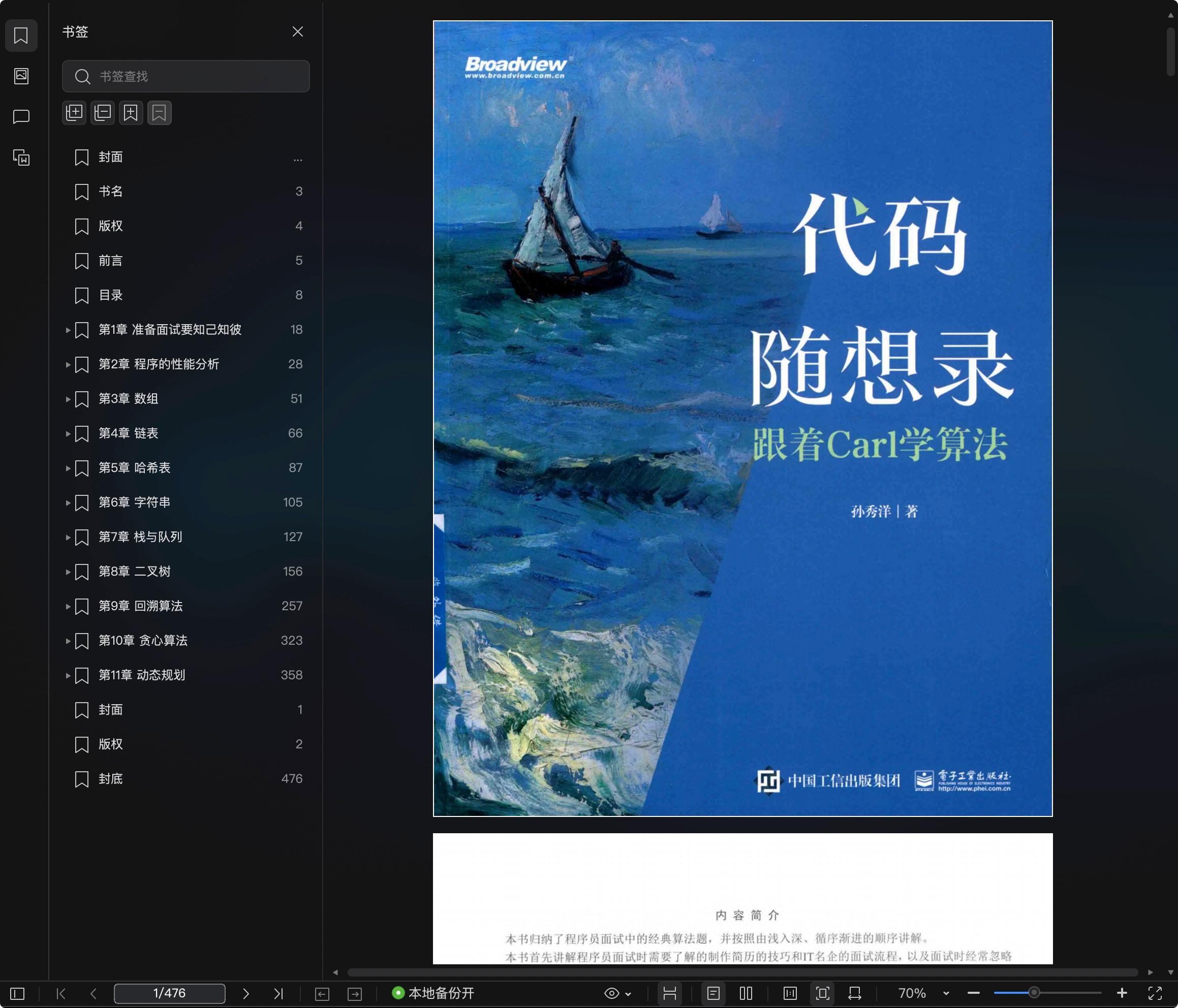The width and height of the screenshot is (1178, 1008).
Task: Expand all bookmarks icon
Action: coord(74,113)
